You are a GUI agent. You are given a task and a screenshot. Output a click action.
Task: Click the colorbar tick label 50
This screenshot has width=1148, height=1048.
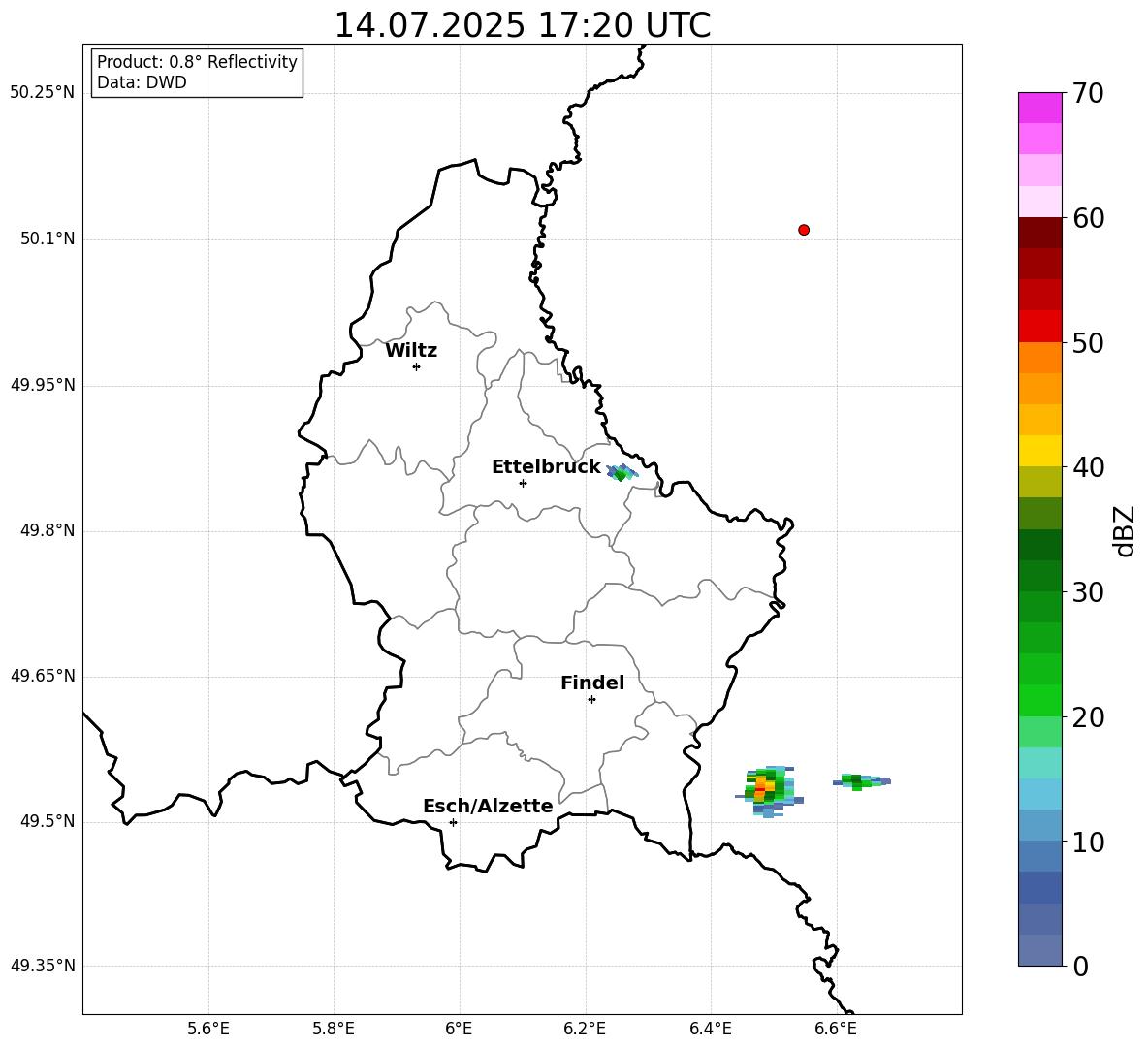(x=1088, y=342)
